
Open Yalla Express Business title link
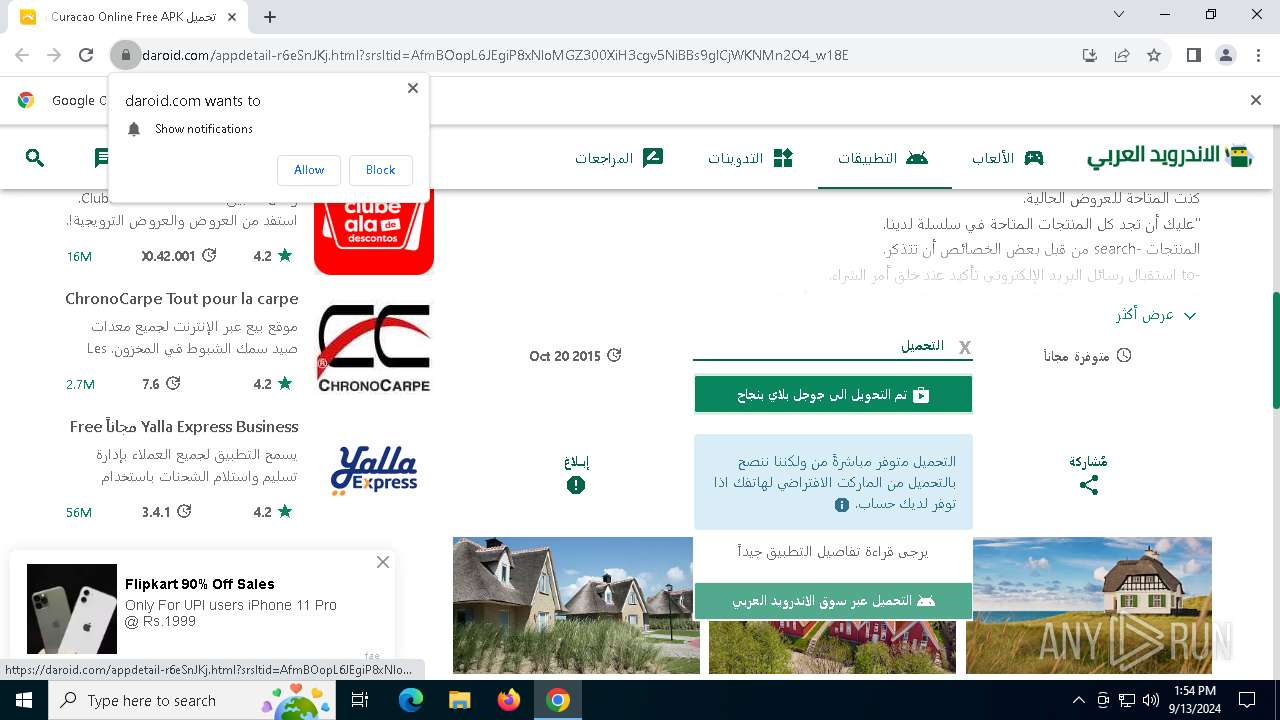tap(184, 427)
